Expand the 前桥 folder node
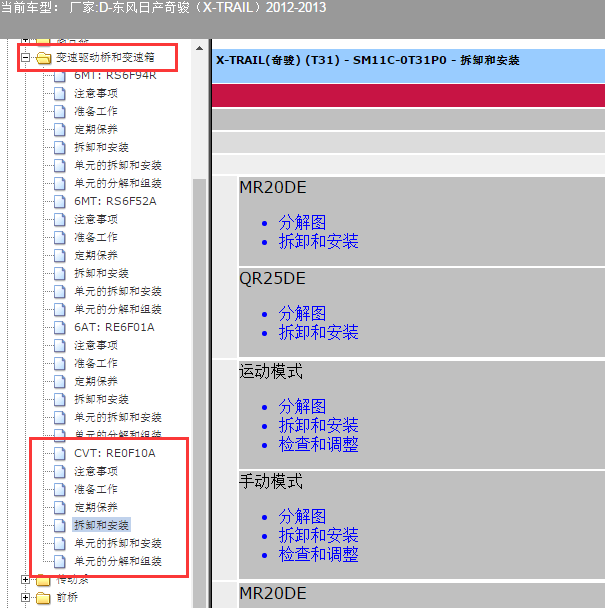605x608 pixels. (26, 598)
